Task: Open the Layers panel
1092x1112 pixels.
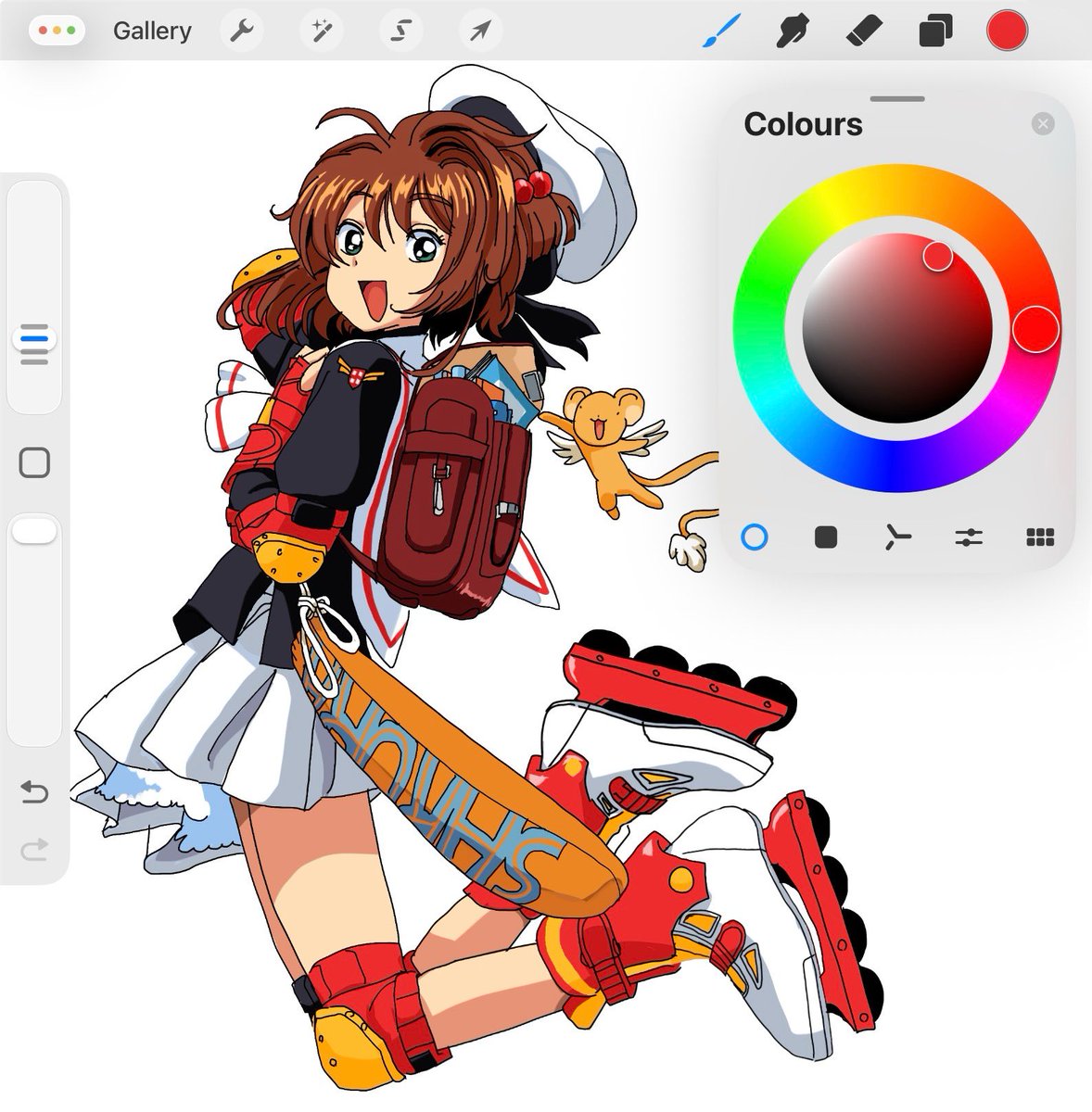Action: pyautogui.click(x=935, y=32)
